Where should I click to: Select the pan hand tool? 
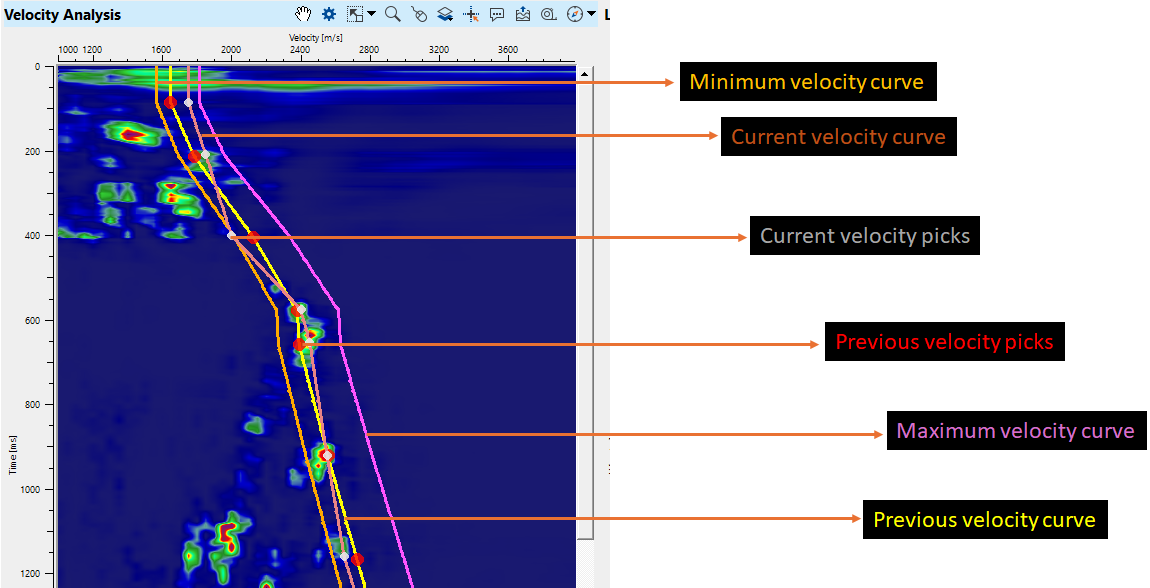(304, 14)
